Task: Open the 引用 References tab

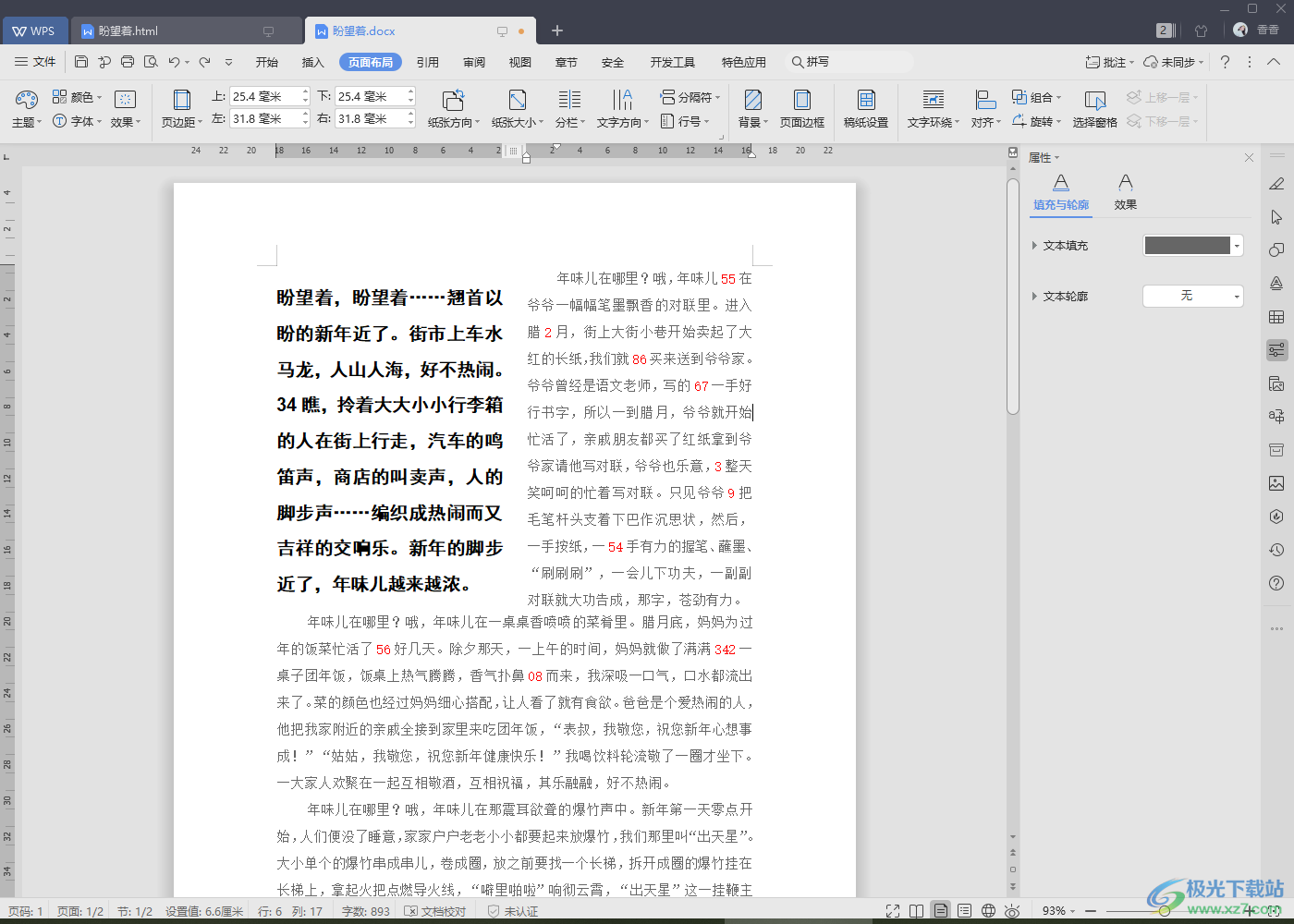Action: click(428, 62)
